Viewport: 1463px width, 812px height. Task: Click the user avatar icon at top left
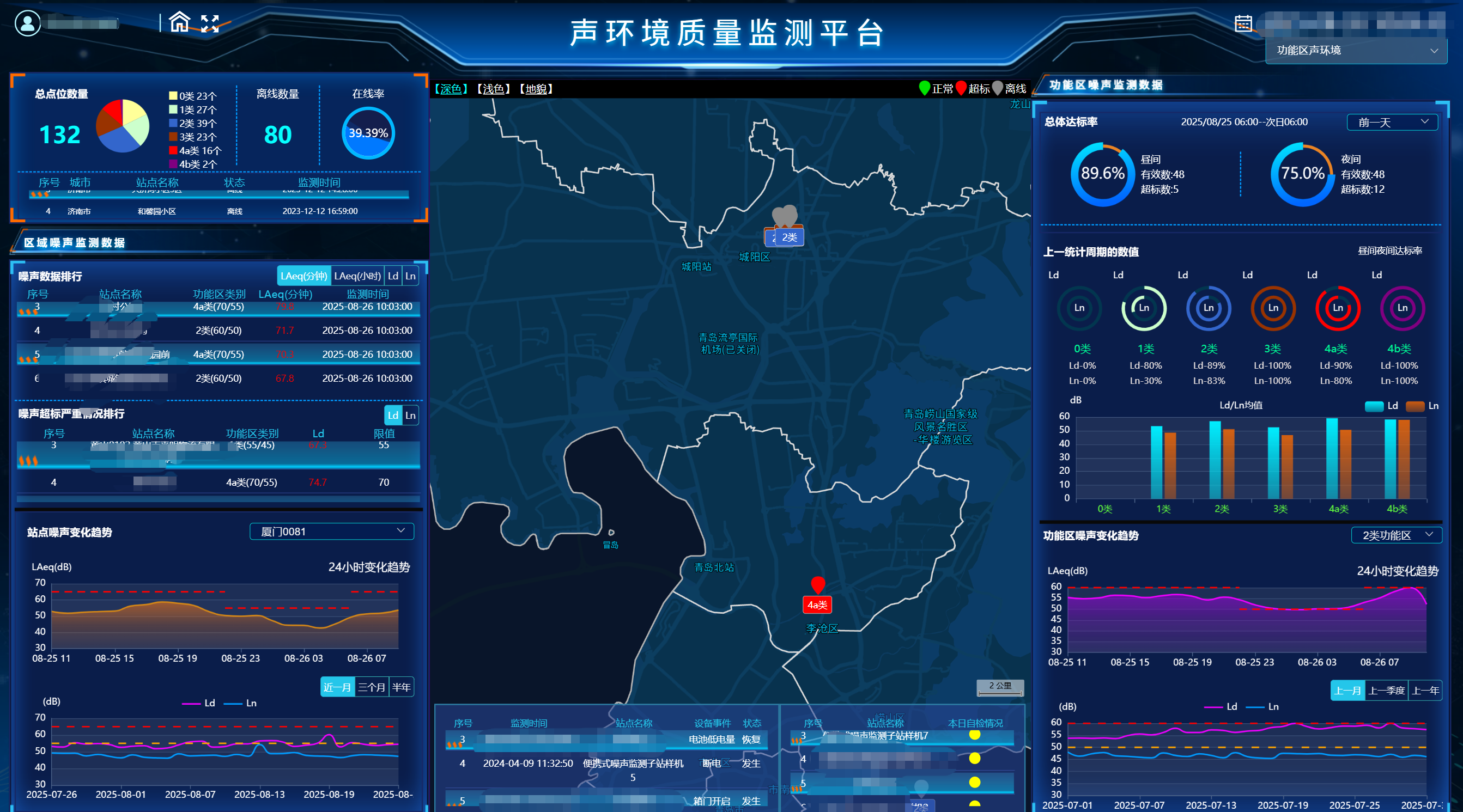pos(27,23)
